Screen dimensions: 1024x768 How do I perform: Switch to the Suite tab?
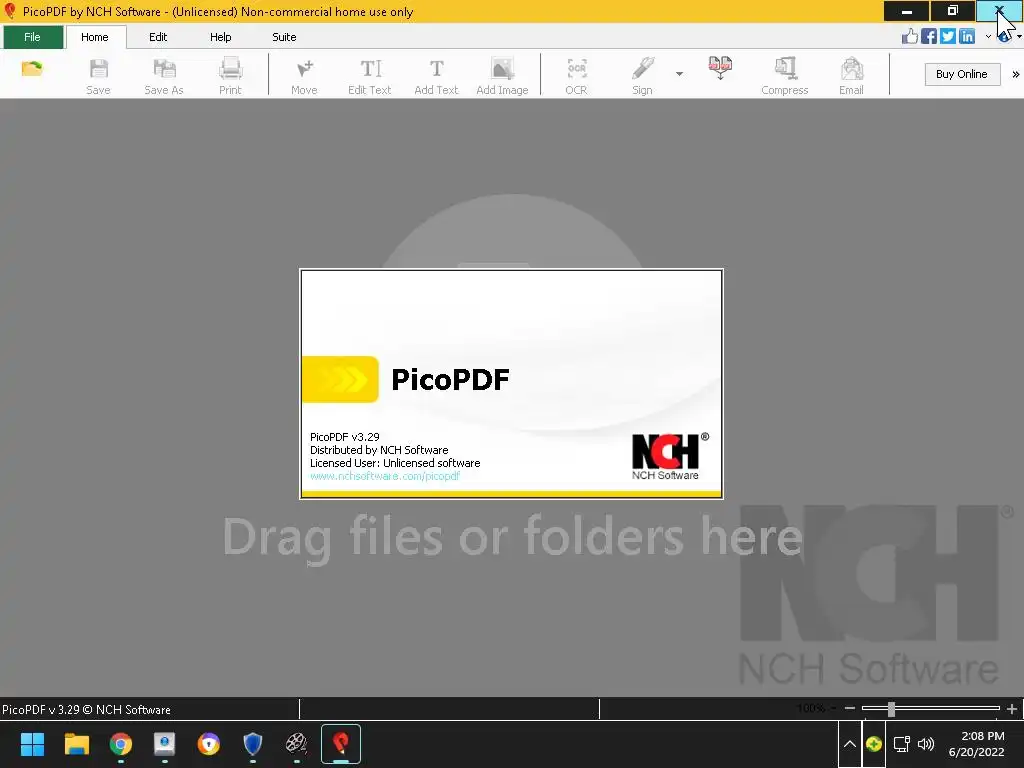pyautogui.click(x=284, y=37)
